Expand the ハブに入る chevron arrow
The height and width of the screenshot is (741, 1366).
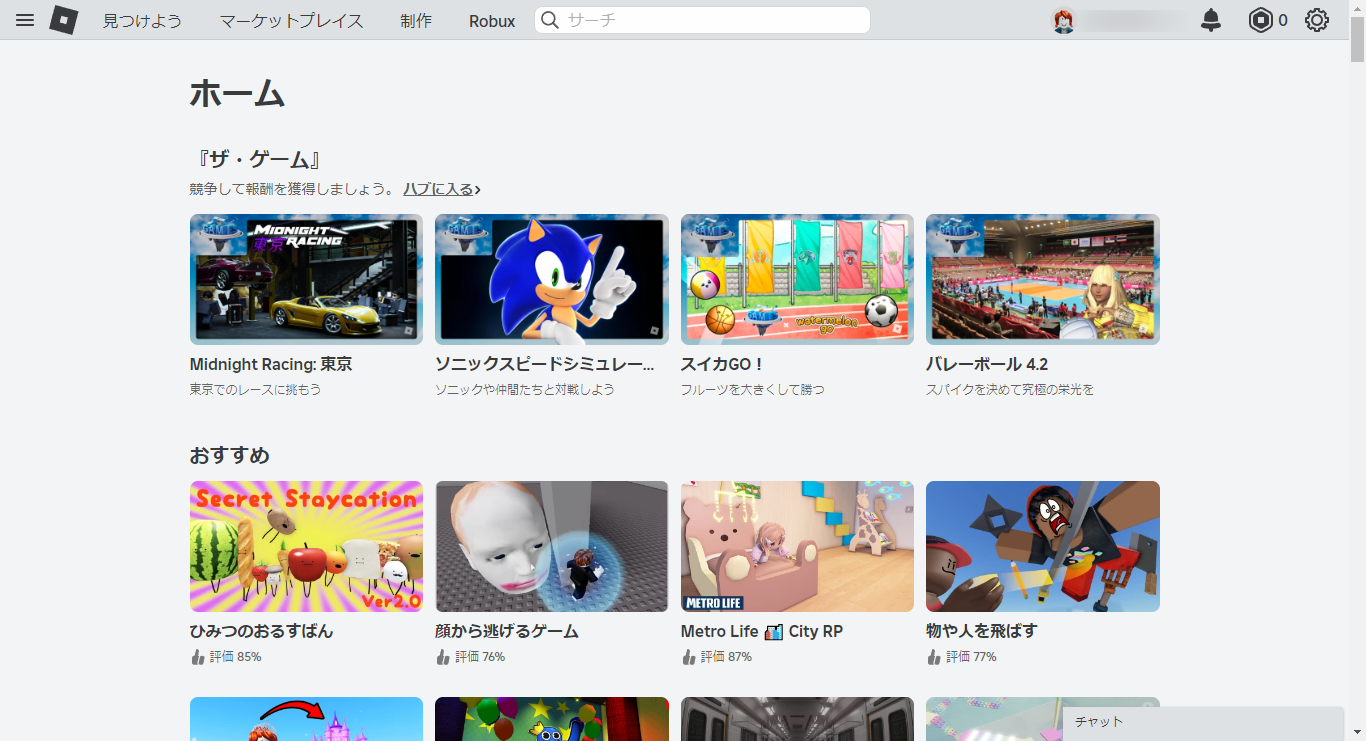(478, 189)
